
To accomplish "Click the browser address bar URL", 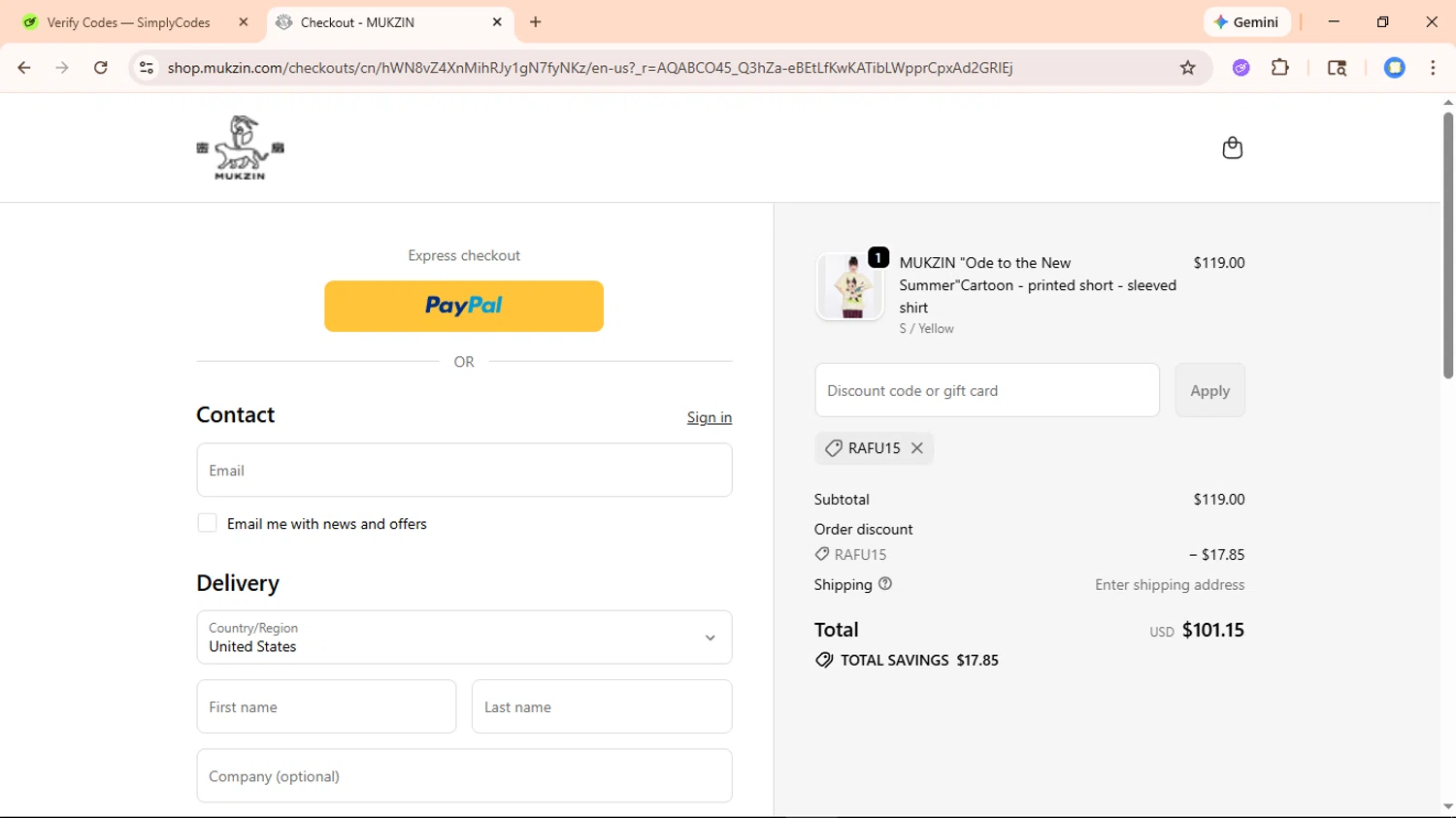I will coord(590,68).
